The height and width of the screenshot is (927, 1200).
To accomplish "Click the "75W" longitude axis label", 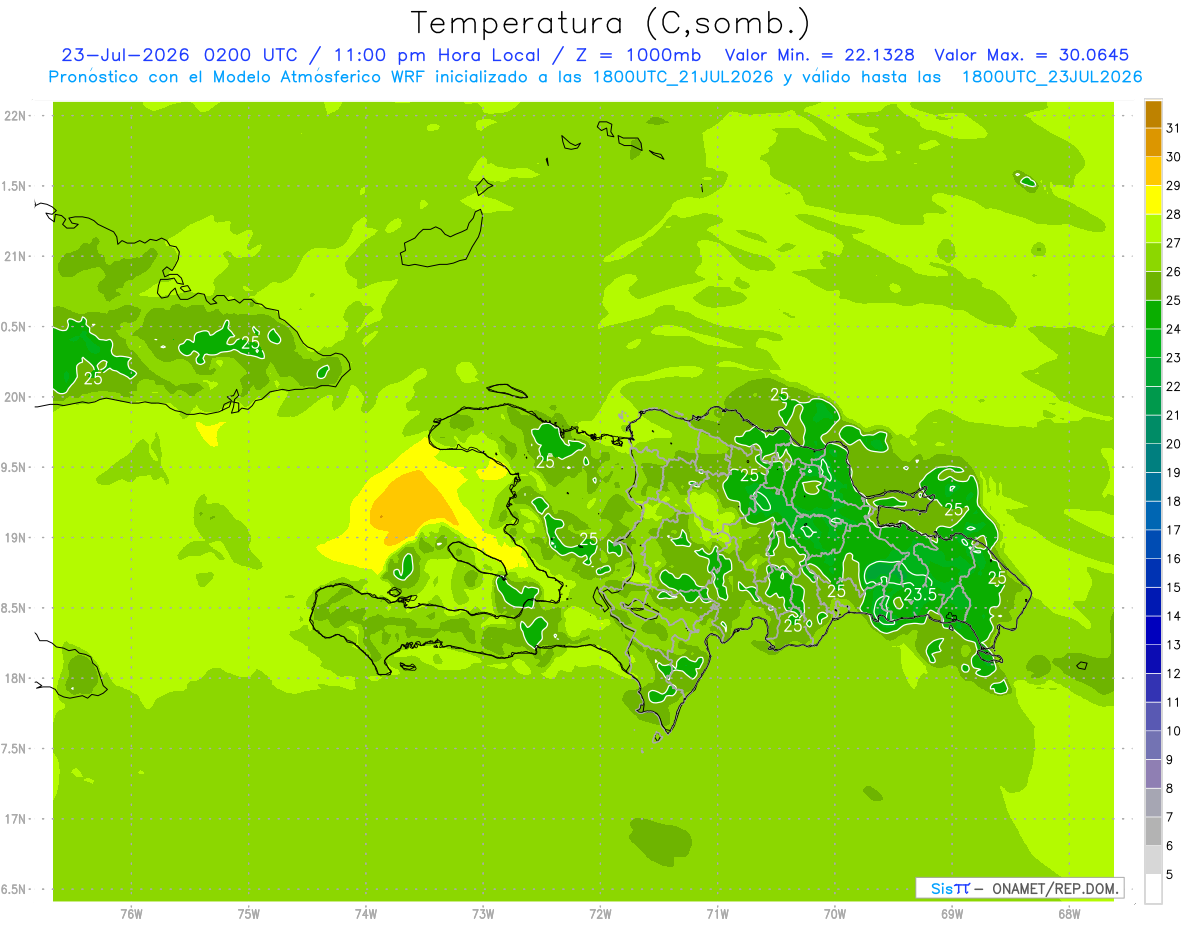I will click(249, 915).
